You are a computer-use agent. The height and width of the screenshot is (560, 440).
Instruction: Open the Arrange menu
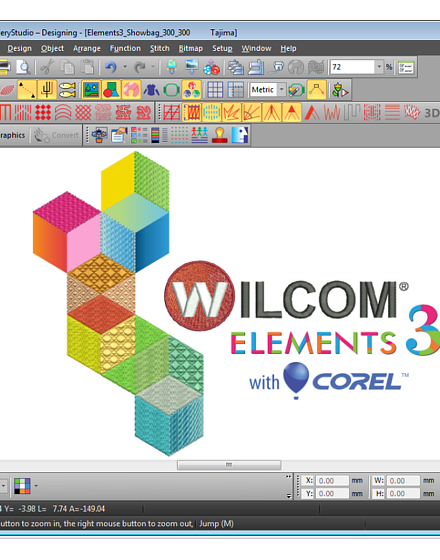tap(87, 48)
